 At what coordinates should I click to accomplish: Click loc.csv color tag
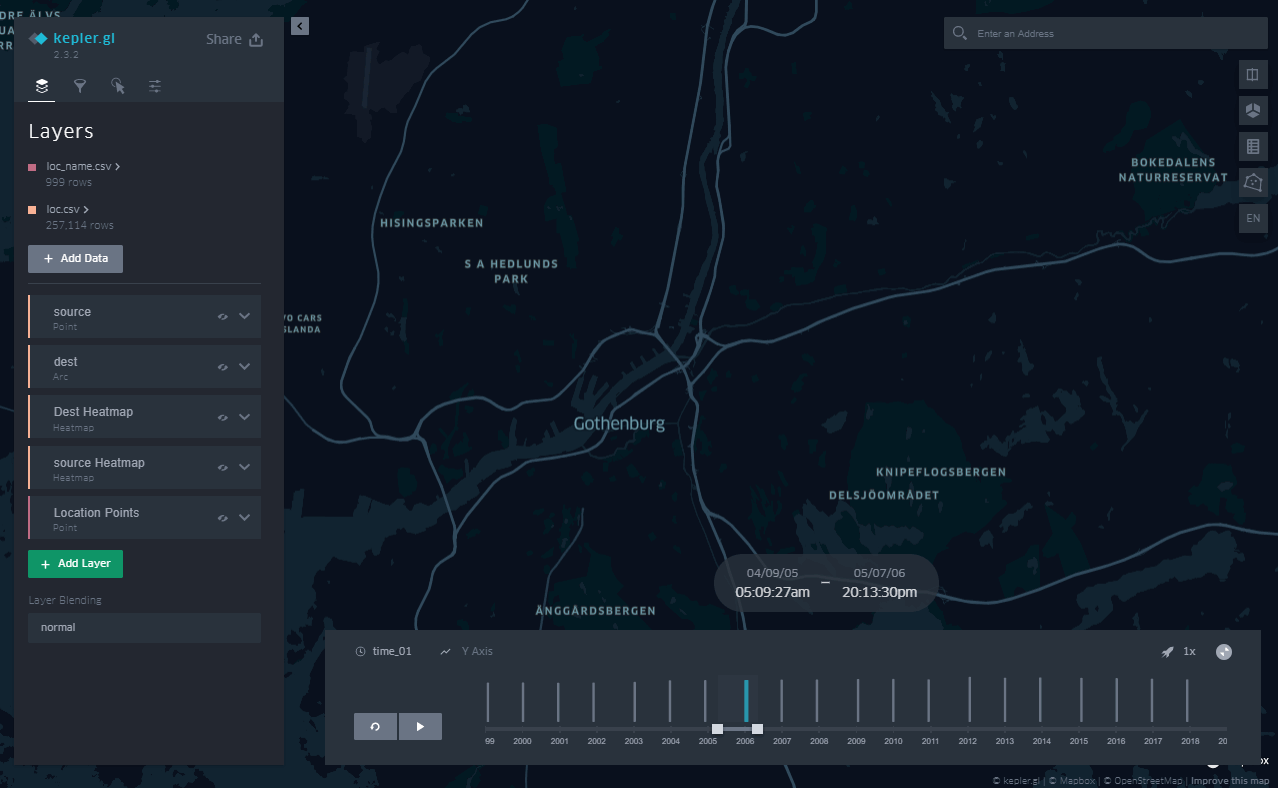pyautogui.click(x=32, y=210)
